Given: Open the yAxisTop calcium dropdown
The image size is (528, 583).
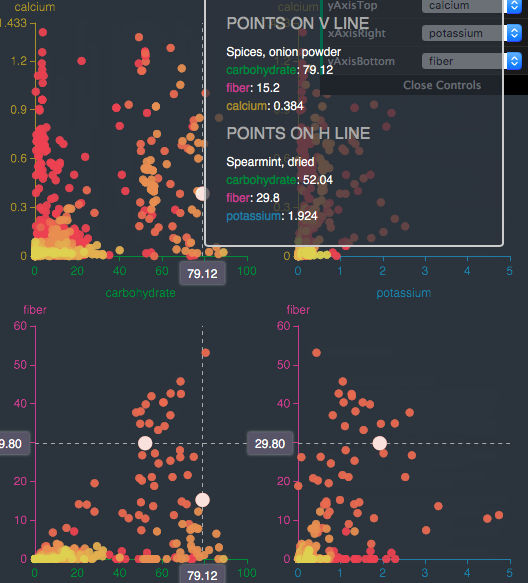Looking at the screenshot, I should 471,6.
